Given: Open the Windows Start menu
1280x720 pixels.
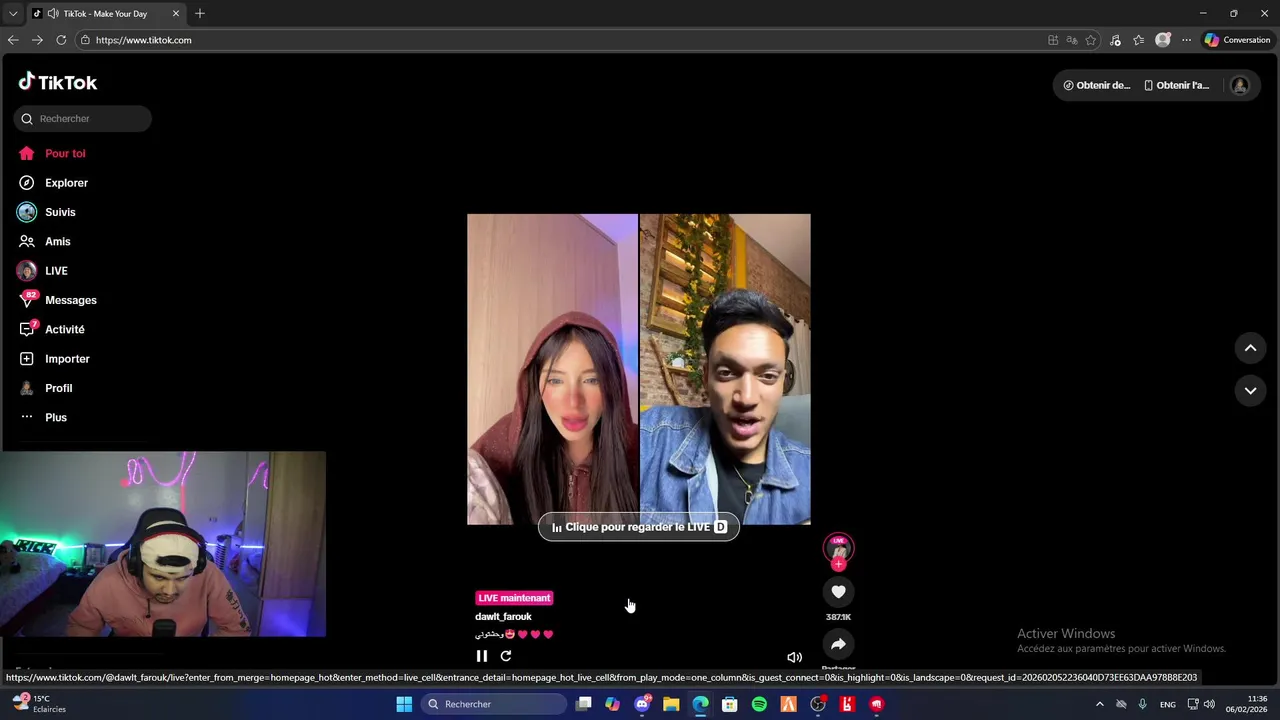Looking at the screenshot, I should pos(404,704).
